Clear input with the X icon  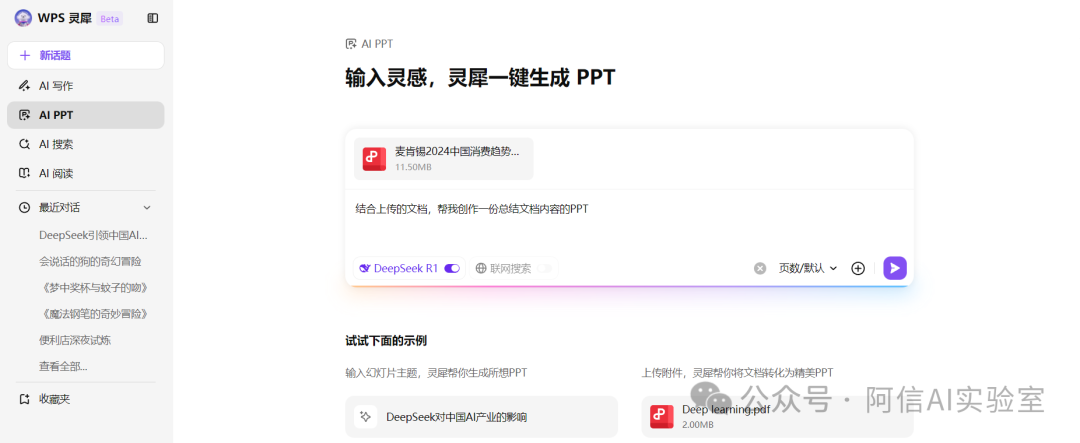point(760,269)
